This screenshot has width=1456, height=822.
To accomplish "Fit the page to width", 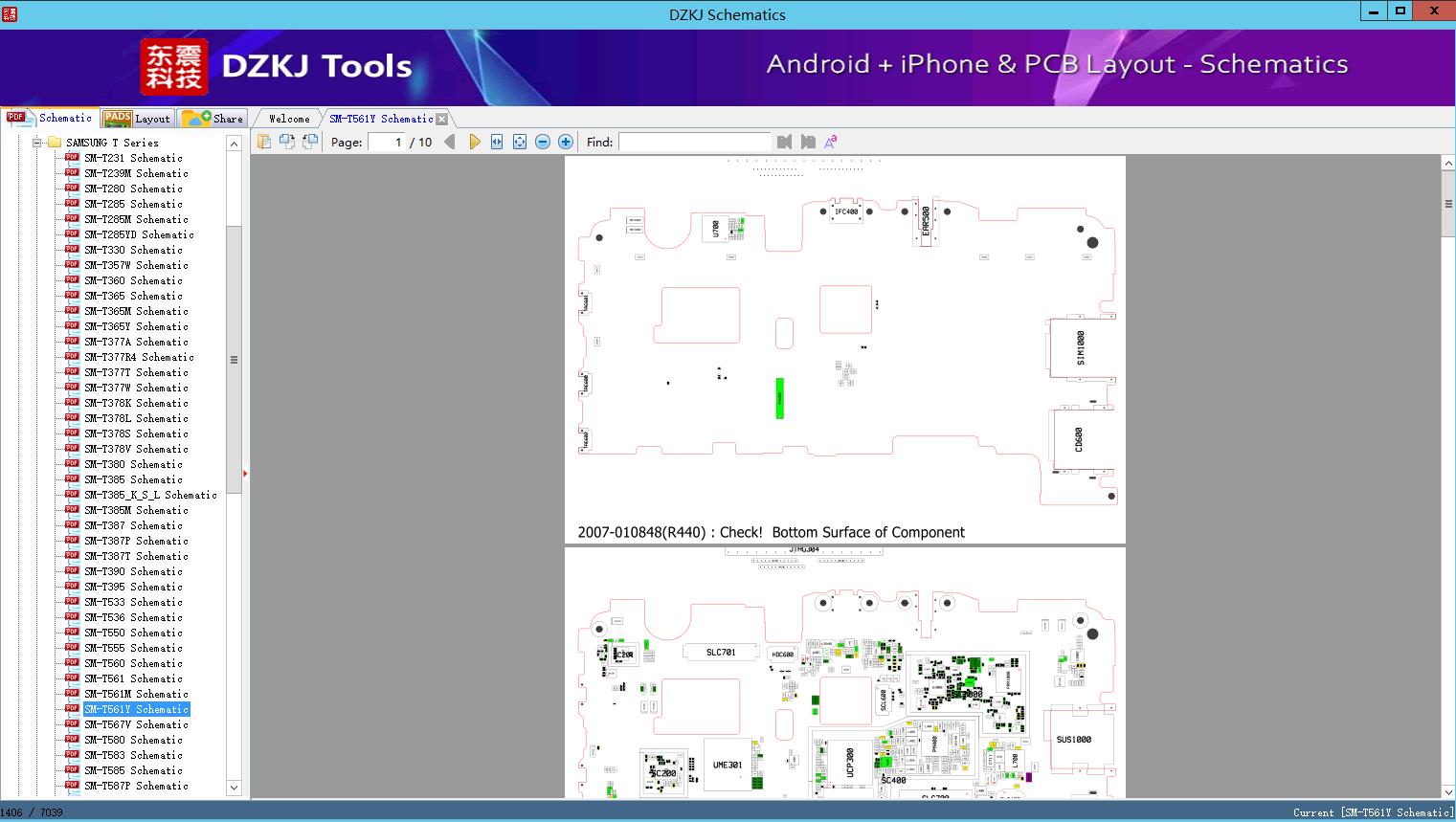I will click(x=497, y=142).
